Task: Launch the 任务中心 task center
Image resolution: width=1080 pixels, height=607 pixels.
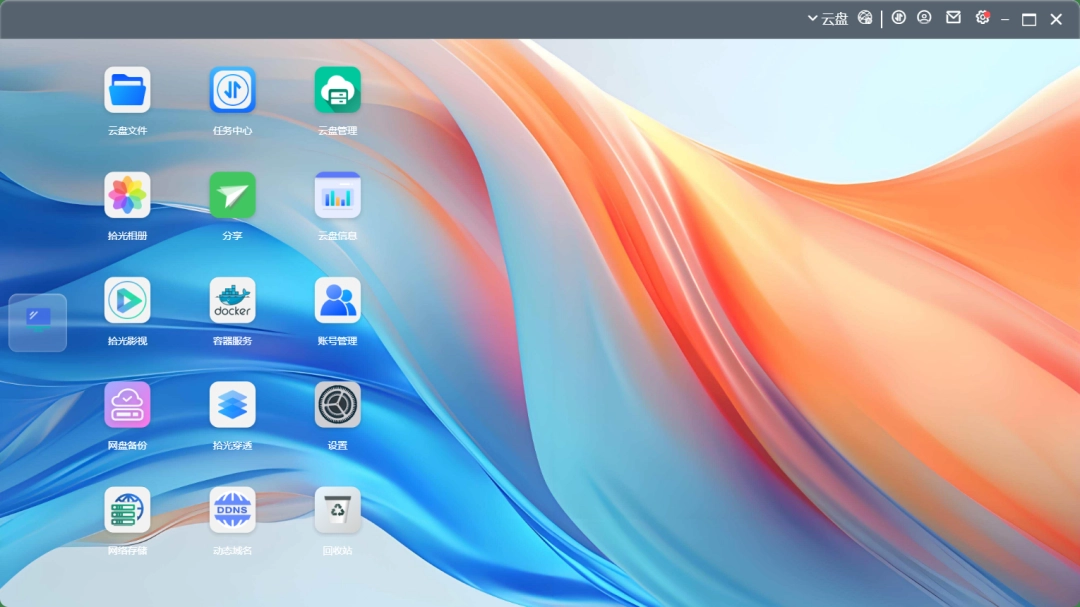Action: 232,90
